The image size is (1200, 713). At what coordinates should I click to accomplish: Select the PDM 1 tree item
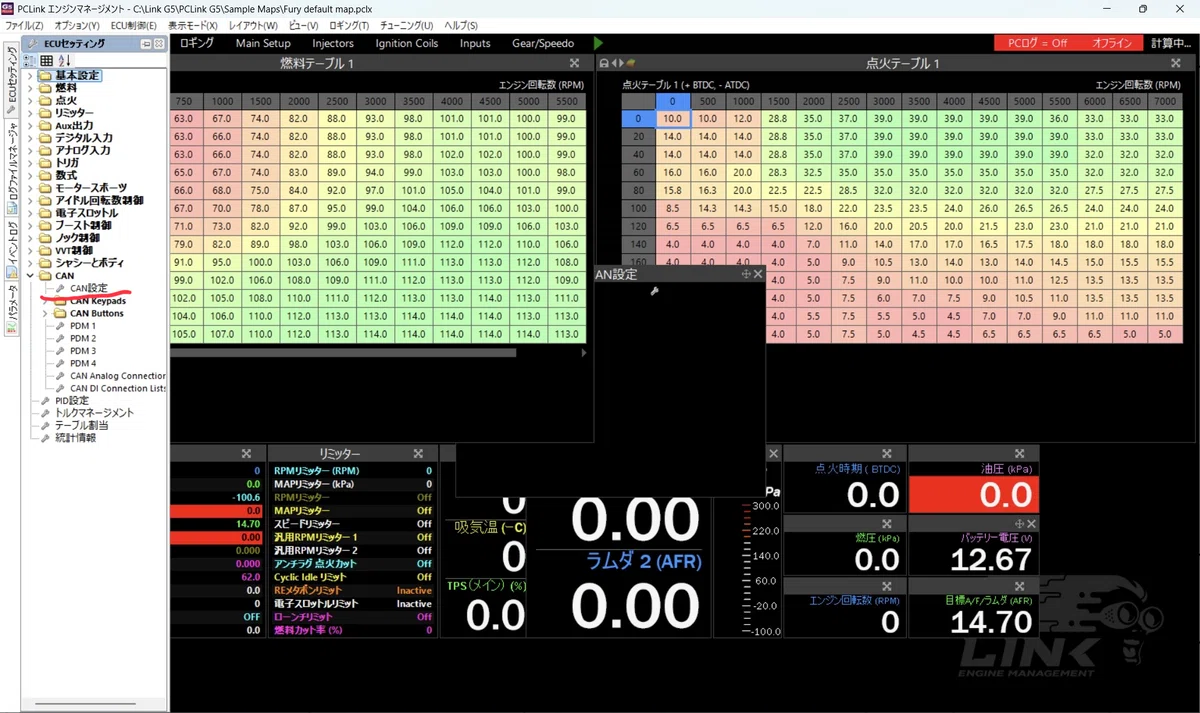[x=83, y=326]
